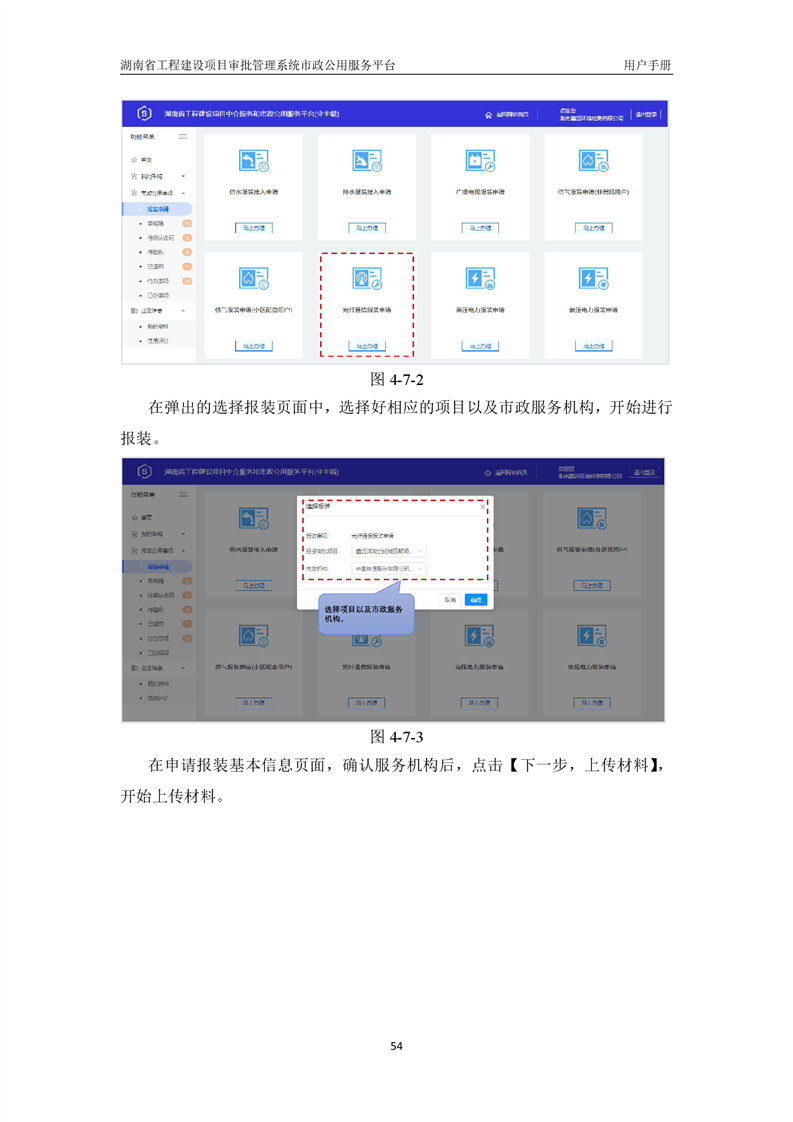Open 已办事项 in figure 4-7-2 sidebar
793x1122 pixels.
point(158,296)
